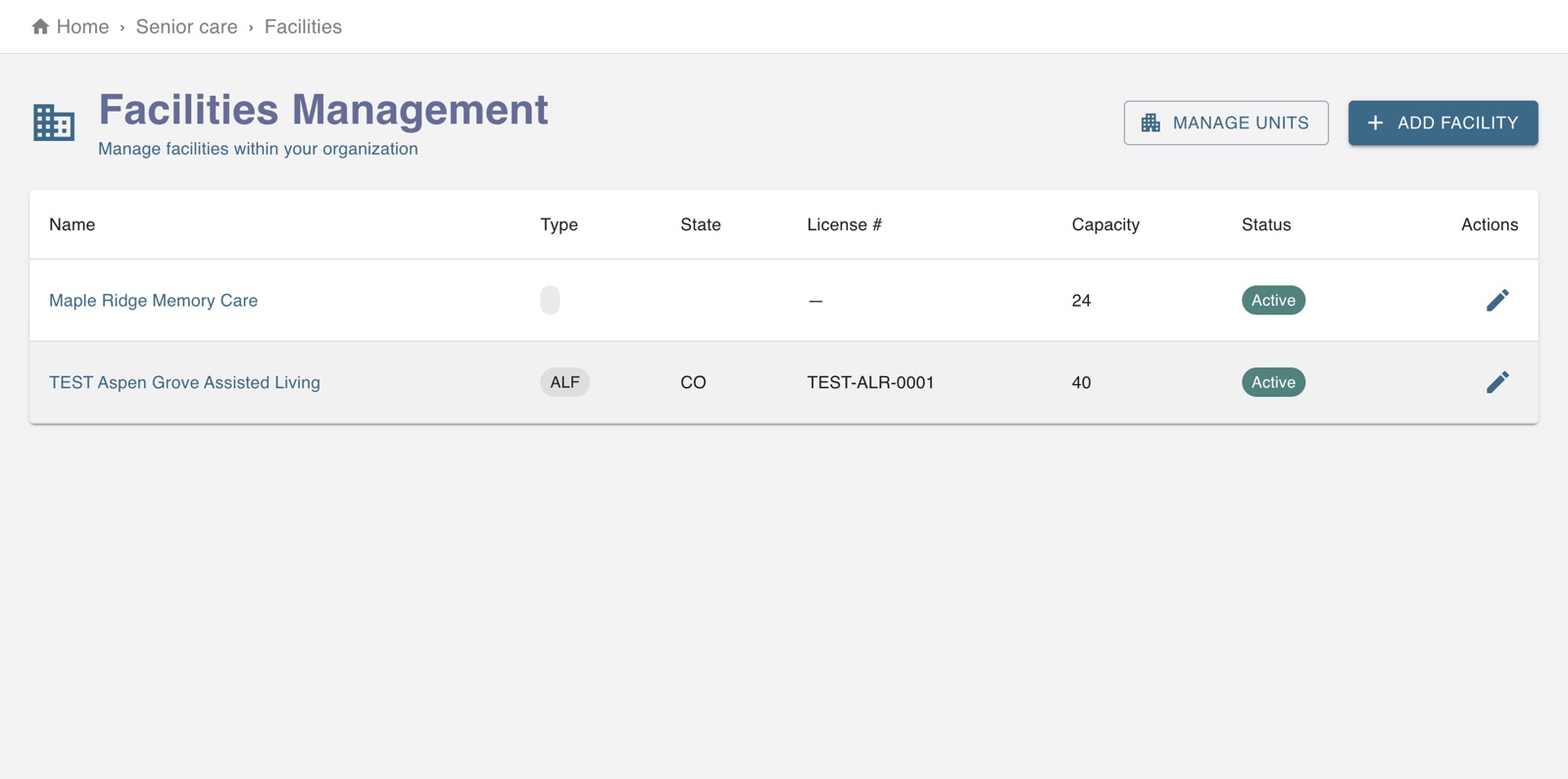Click the Actions column header
Screen dimensions: 1568x779
(1490, 224)
